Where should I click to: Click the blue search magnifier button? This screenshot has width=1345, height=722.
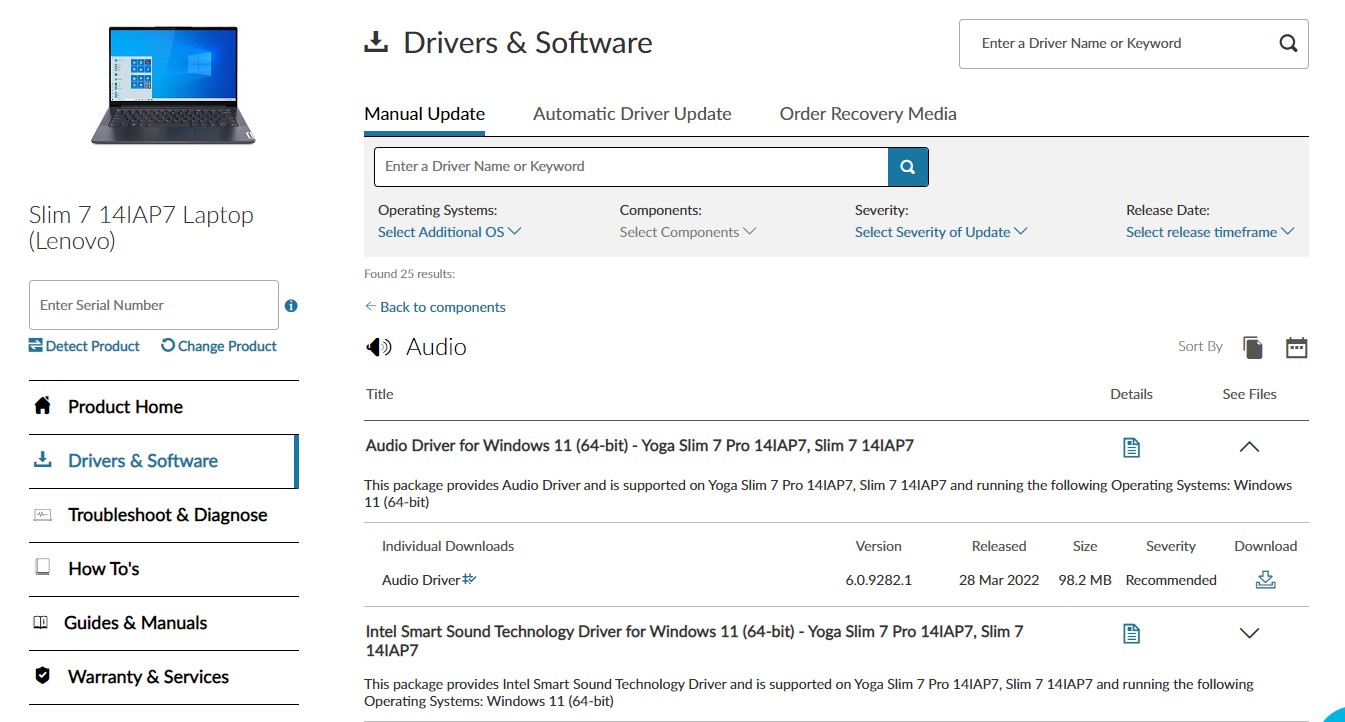pyautogui.click(x=908, y=167)
